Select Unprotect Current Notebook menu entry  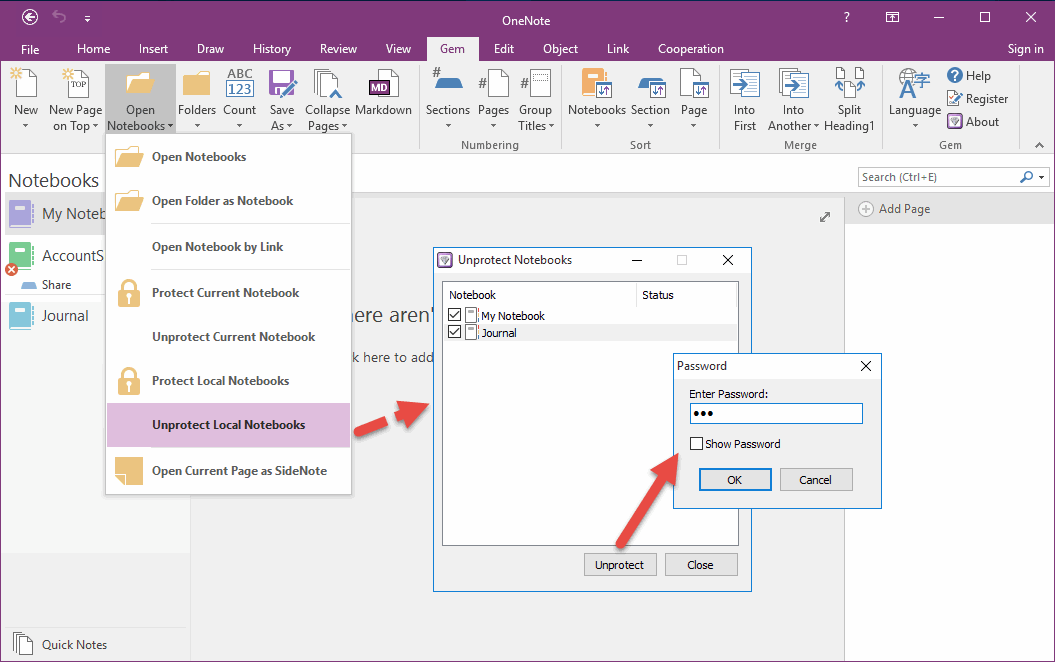point(228,336)
